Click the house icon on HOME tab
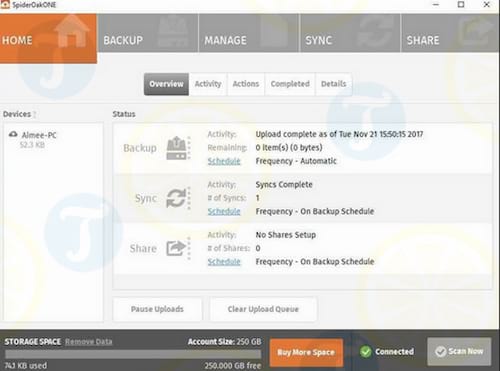Screen dimensions: 500x371 pyautogui.click(x=72, y=31)
